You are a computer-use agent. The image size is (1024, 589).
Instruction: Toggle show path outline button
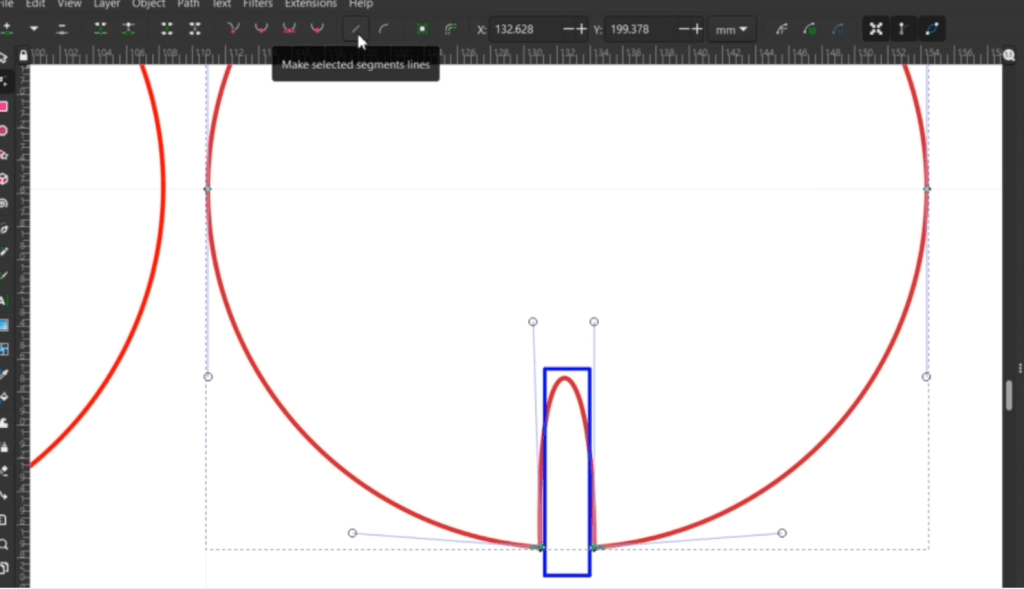(x=932, y=29)
